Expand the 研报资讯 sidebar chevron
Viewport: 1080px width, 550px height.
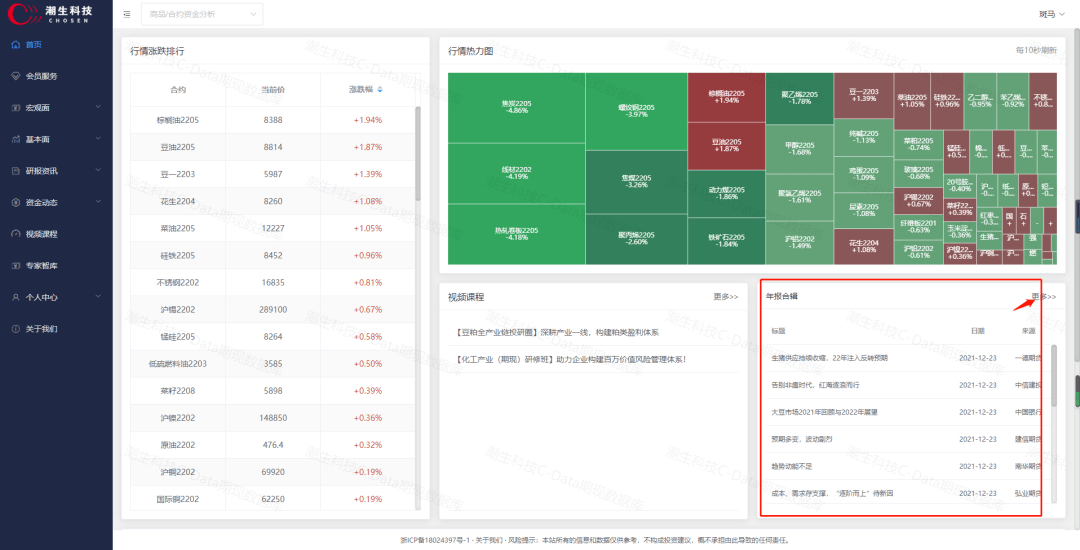coord(98,171)
